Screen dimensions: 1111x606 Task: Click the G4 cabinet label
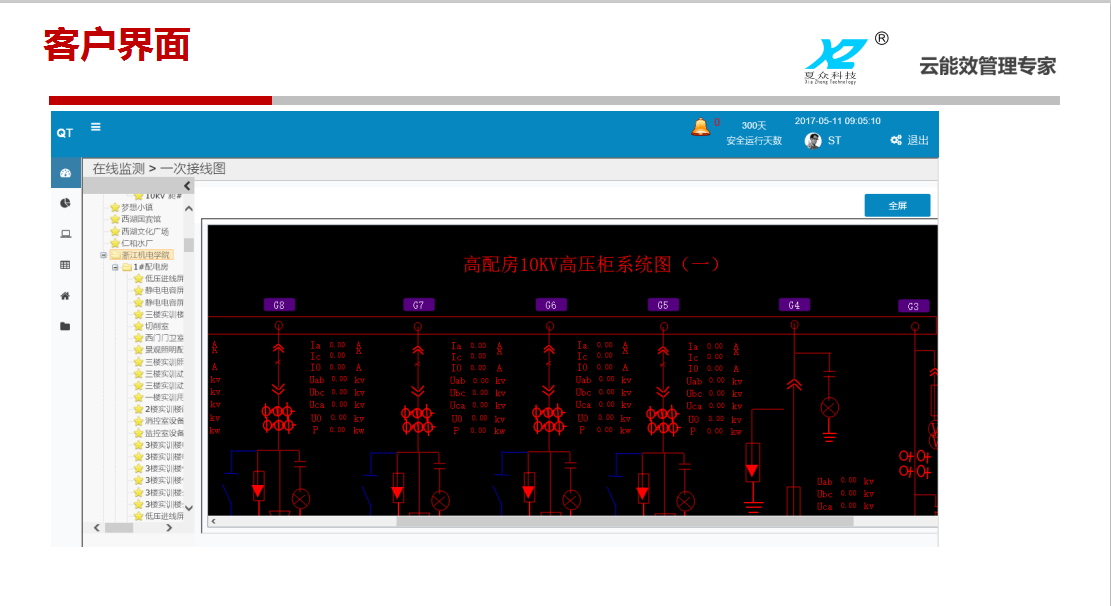pyautogui.click(x=794, y=305)
